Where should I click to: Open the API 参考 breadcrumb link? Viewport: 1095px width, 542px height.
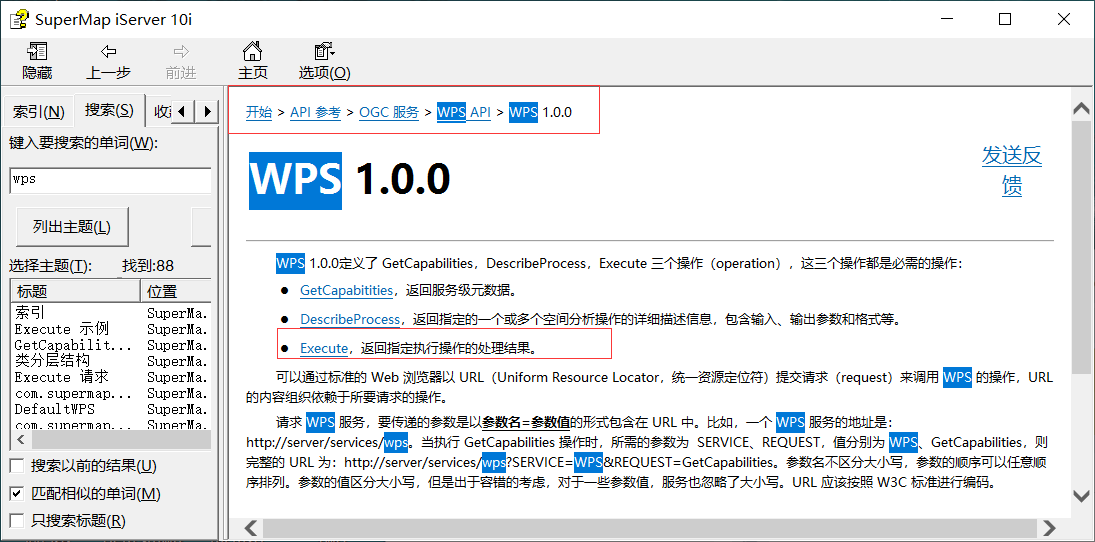point(315,112)
